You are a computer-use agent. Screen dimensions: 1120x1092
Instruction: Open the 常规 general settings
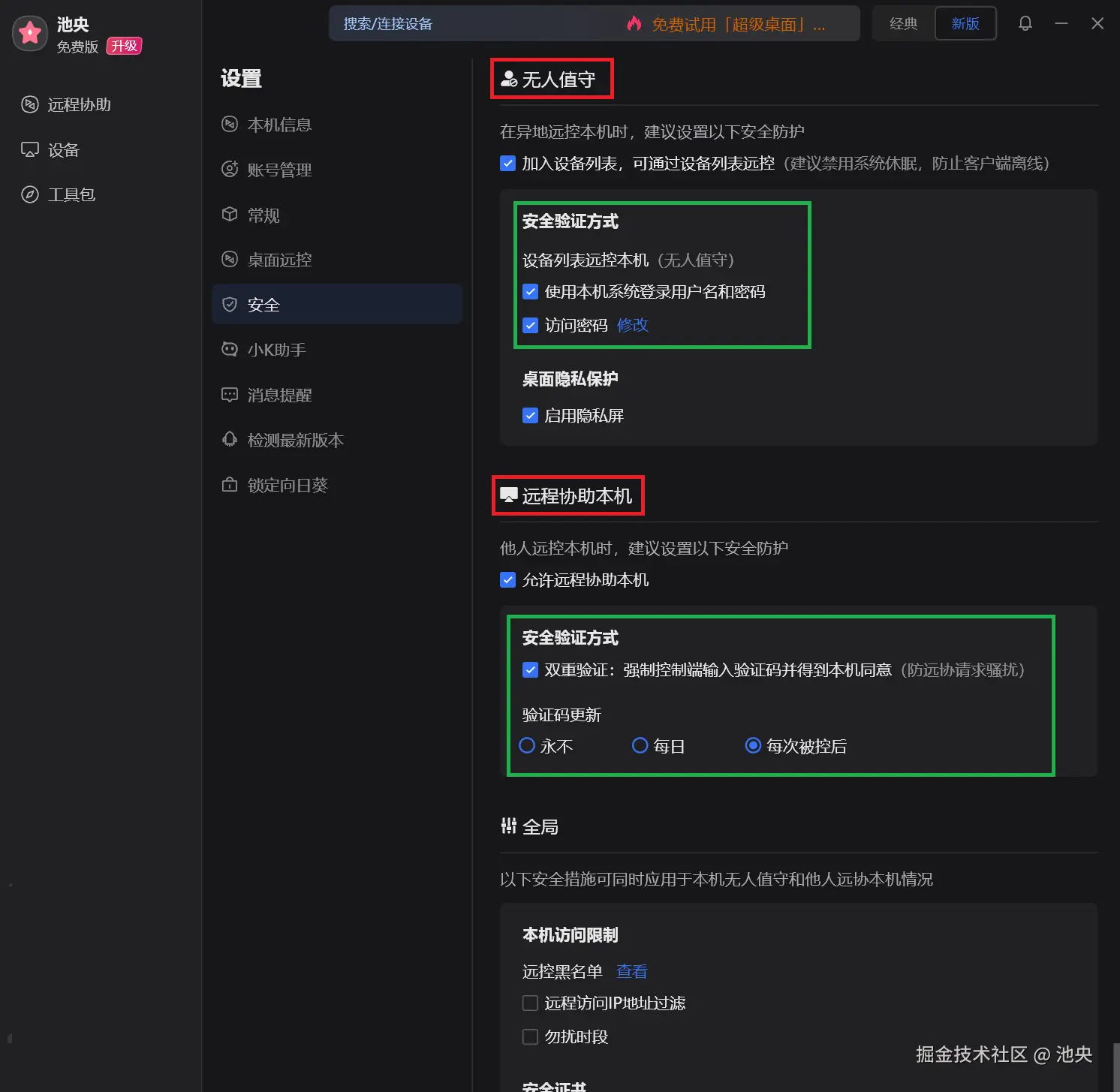[263, 215]
